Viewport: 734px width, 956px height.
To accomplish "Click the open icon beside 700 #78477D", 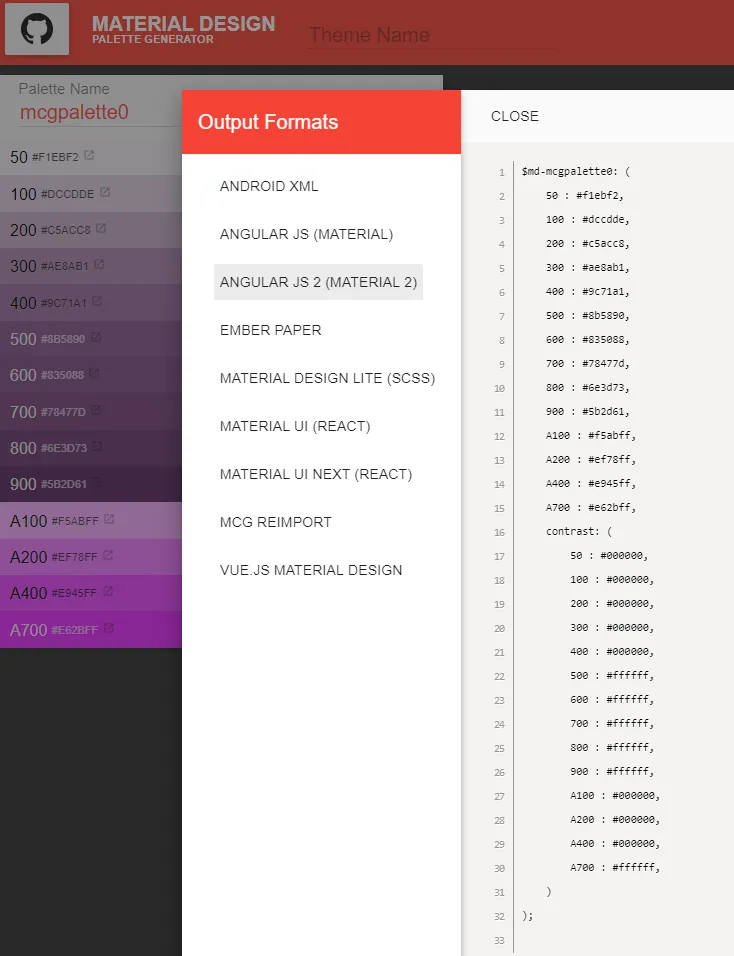I will coord(96,410).
